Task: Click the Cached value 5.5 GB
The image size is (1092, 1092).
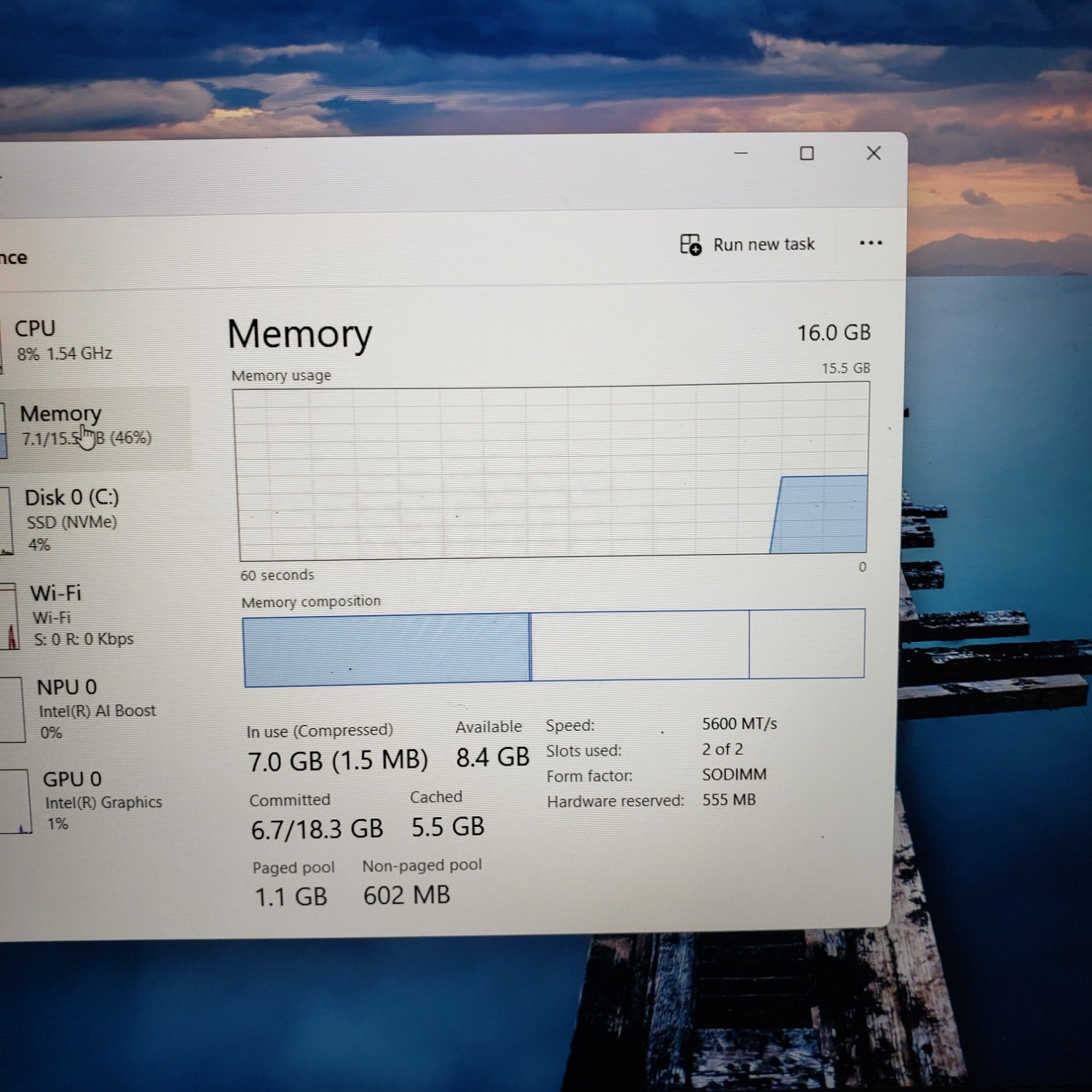Action: [x=448, y=827]
